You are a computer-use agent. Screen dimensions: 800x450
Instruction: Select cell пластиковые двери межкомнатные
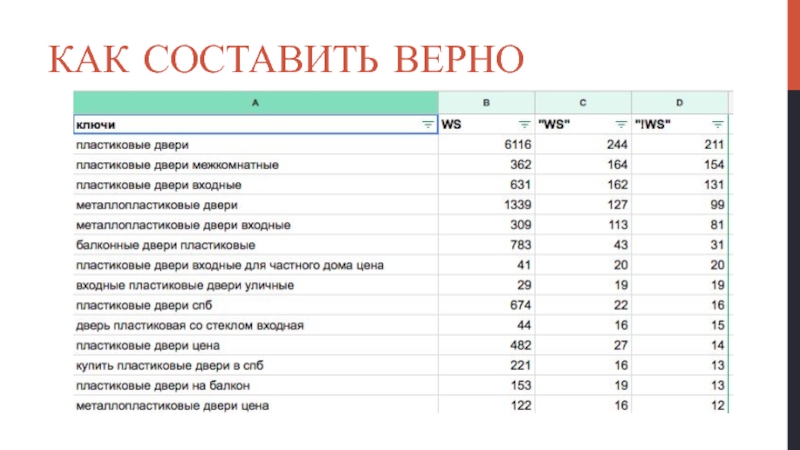tap(256, 165)
